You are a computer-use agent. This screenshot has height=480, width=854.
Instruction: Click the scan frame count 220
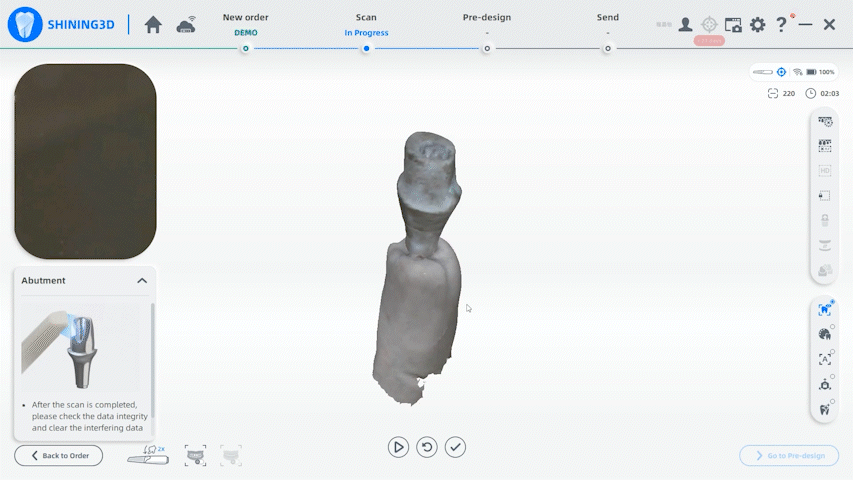pos(781,94)
